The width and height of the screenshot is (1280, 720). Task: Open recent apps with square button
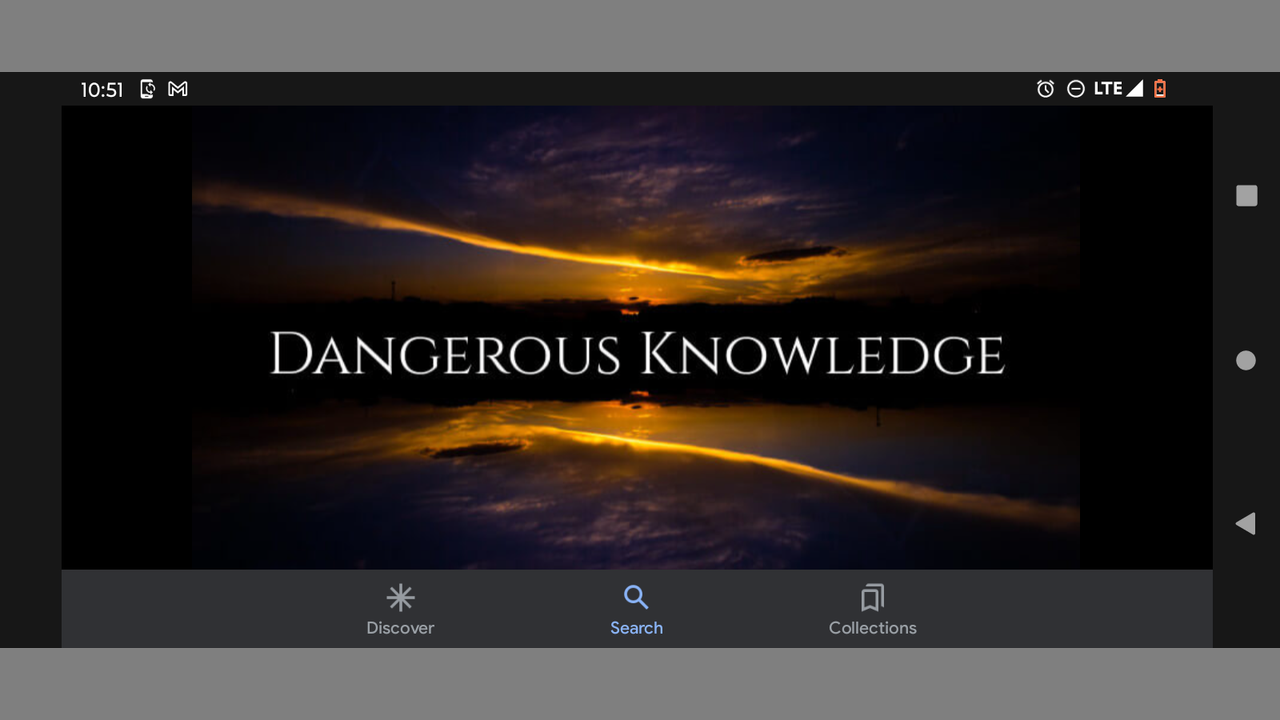1246,196
